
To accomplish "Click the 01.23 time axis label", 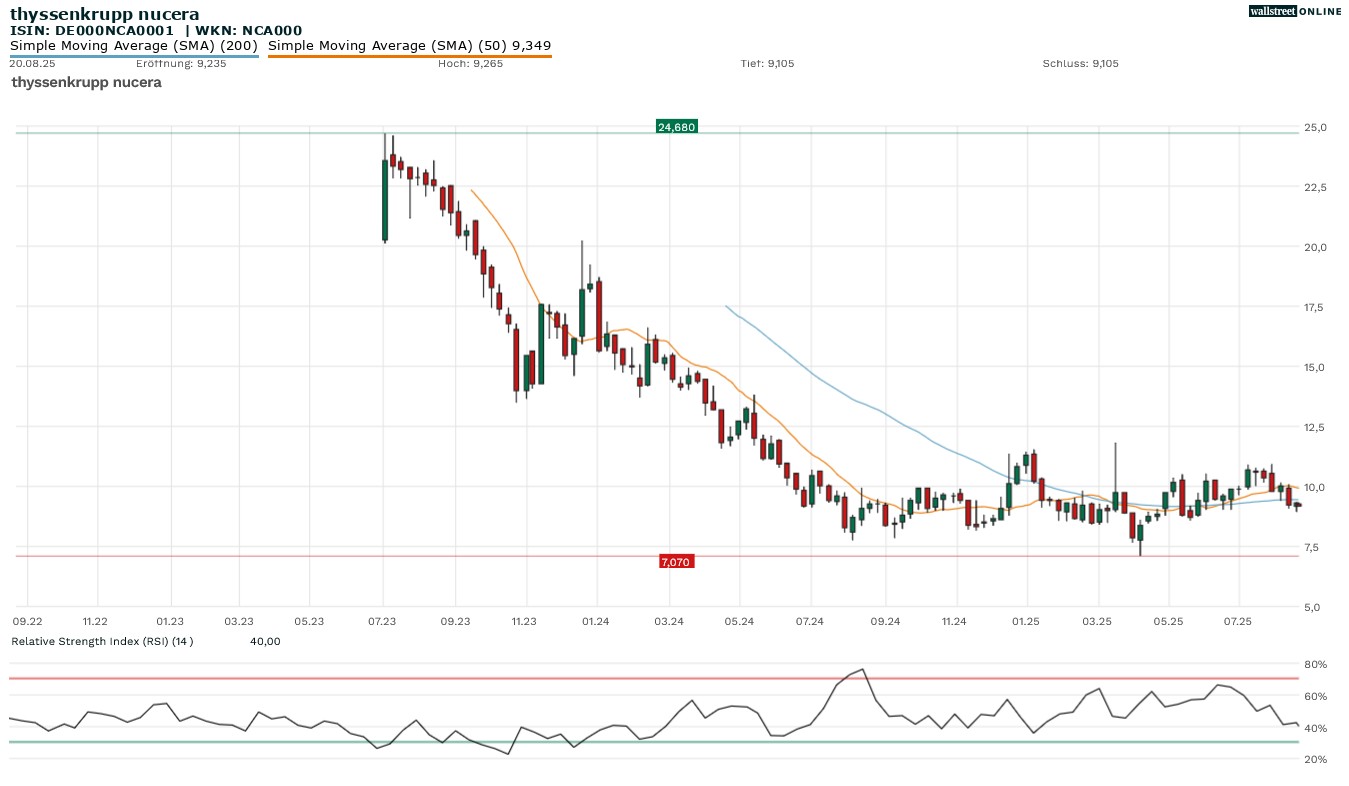I will tap(170, 621).
